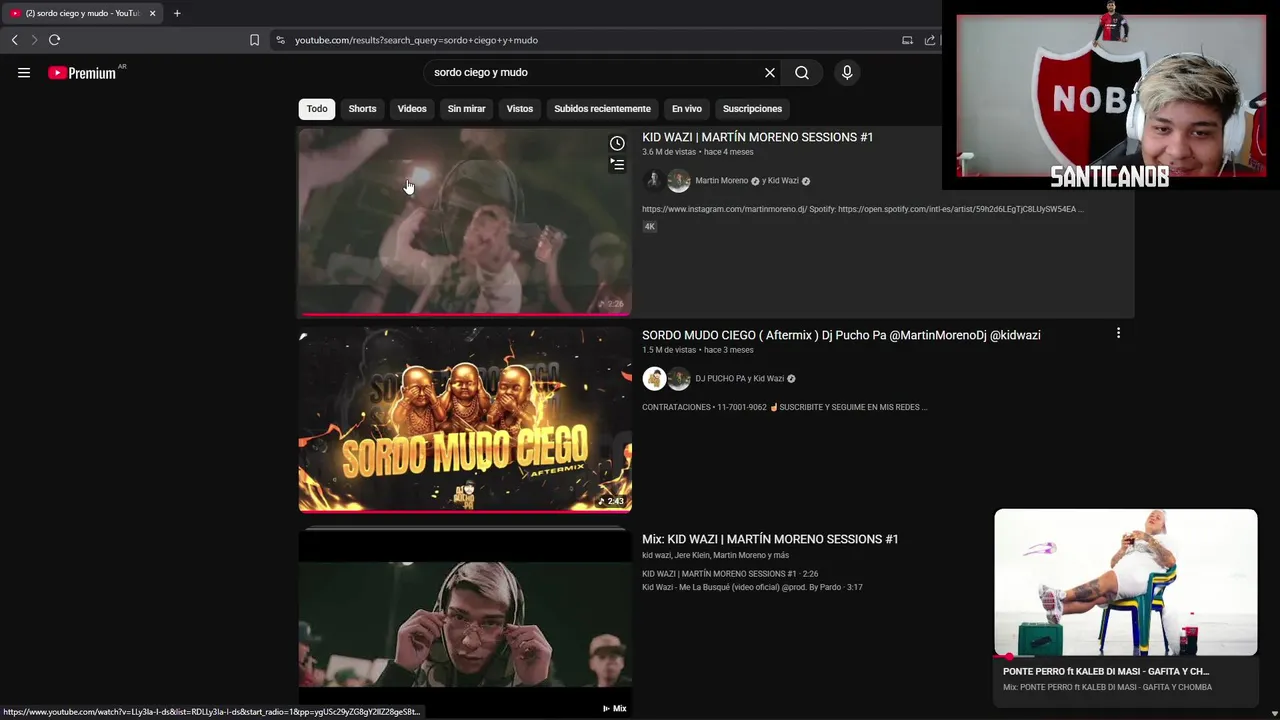Viewport: 1280px width, 720px height.
Task: Go back with the browser back arrow
Action: [14, 40]
